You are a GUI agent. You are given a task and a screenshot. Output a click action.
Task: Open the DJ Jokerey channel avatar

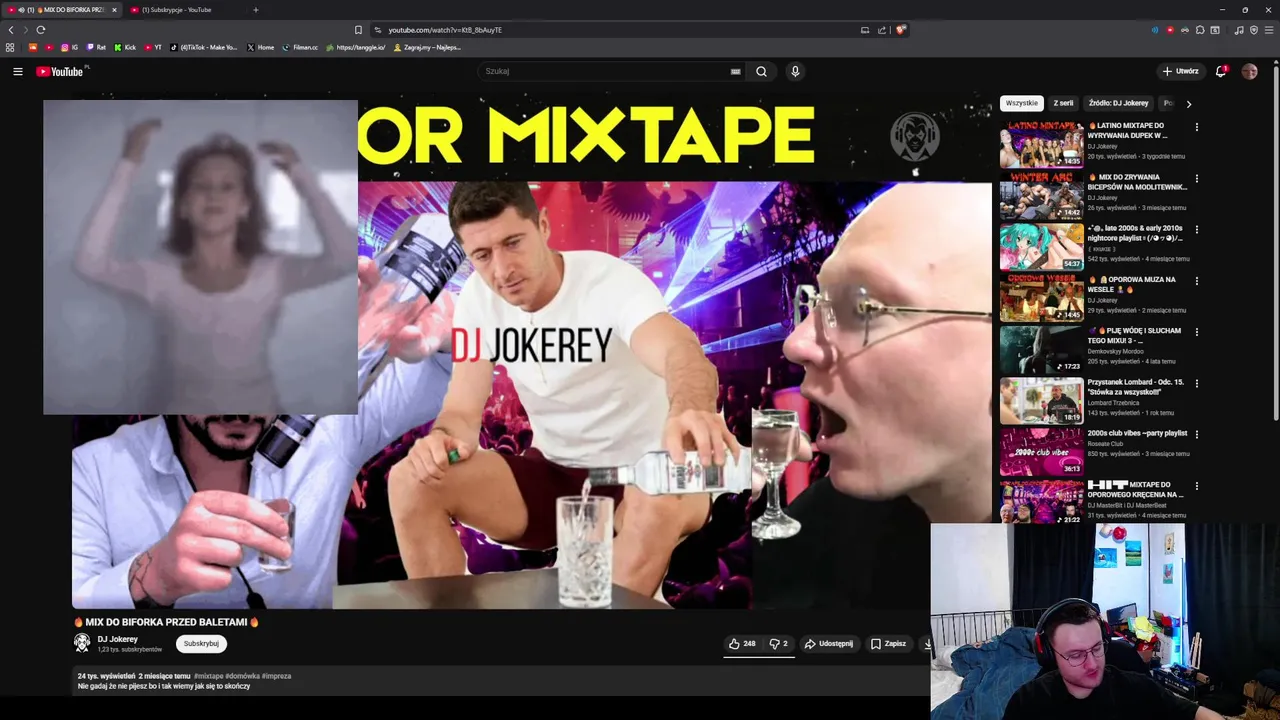tap(82, 644)
